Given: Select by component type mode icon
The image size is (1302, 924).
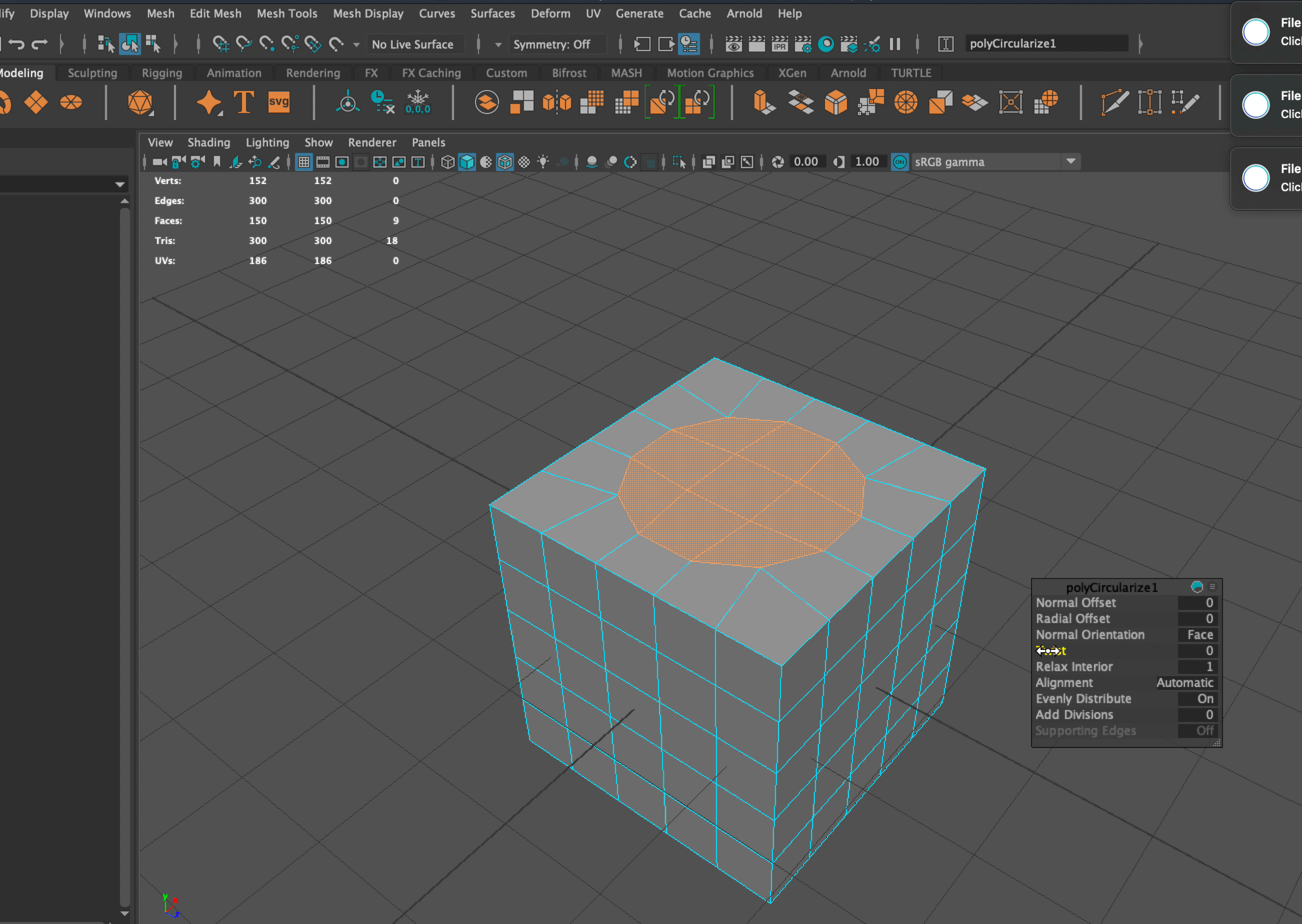Looking at the screenshot, I should tap(153, 44).
